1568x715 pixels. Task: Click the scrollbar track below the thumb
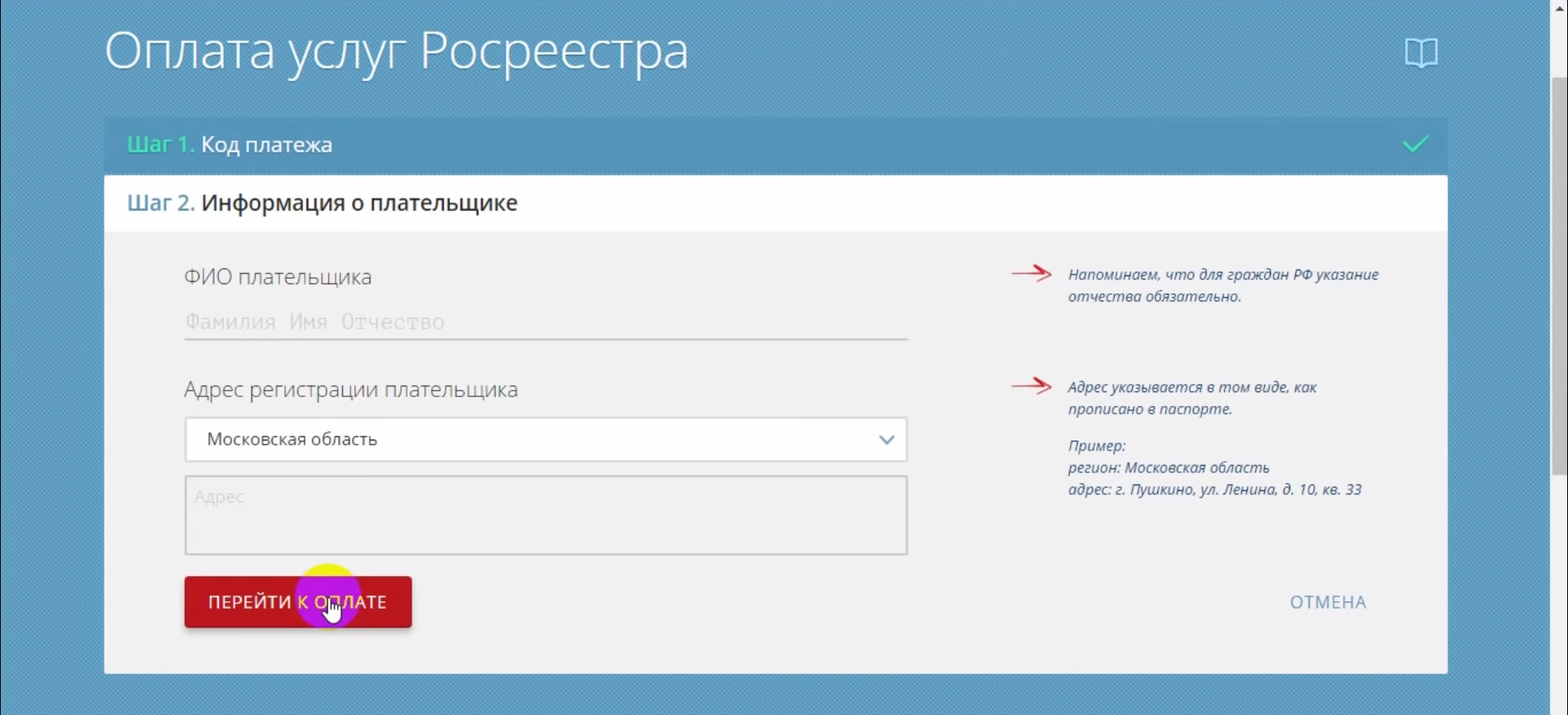(x=1559, y=588)
